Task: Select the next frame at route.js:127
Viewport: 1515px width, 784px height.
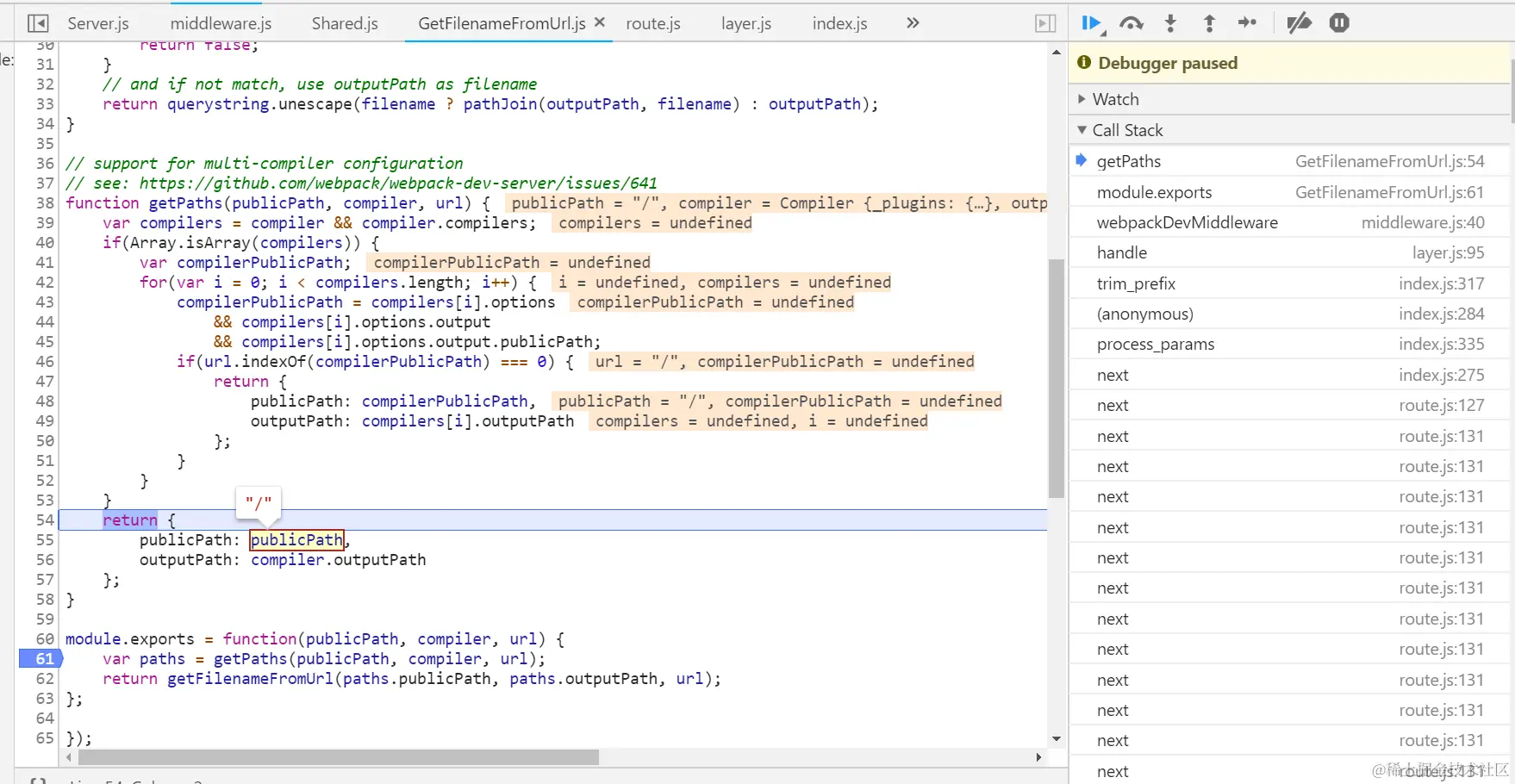Action: 1290,405
